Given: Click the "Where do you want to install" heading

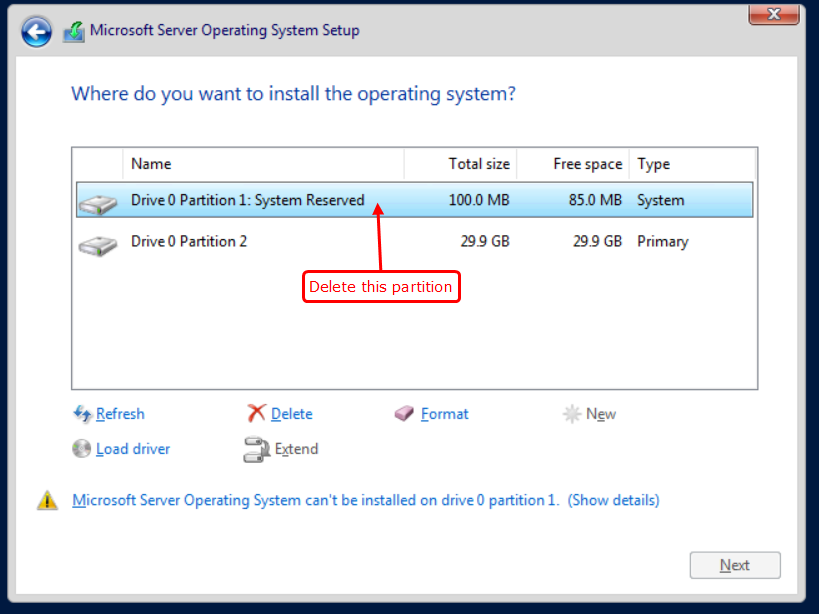Looking at the screenshot, I should (293, 94).
